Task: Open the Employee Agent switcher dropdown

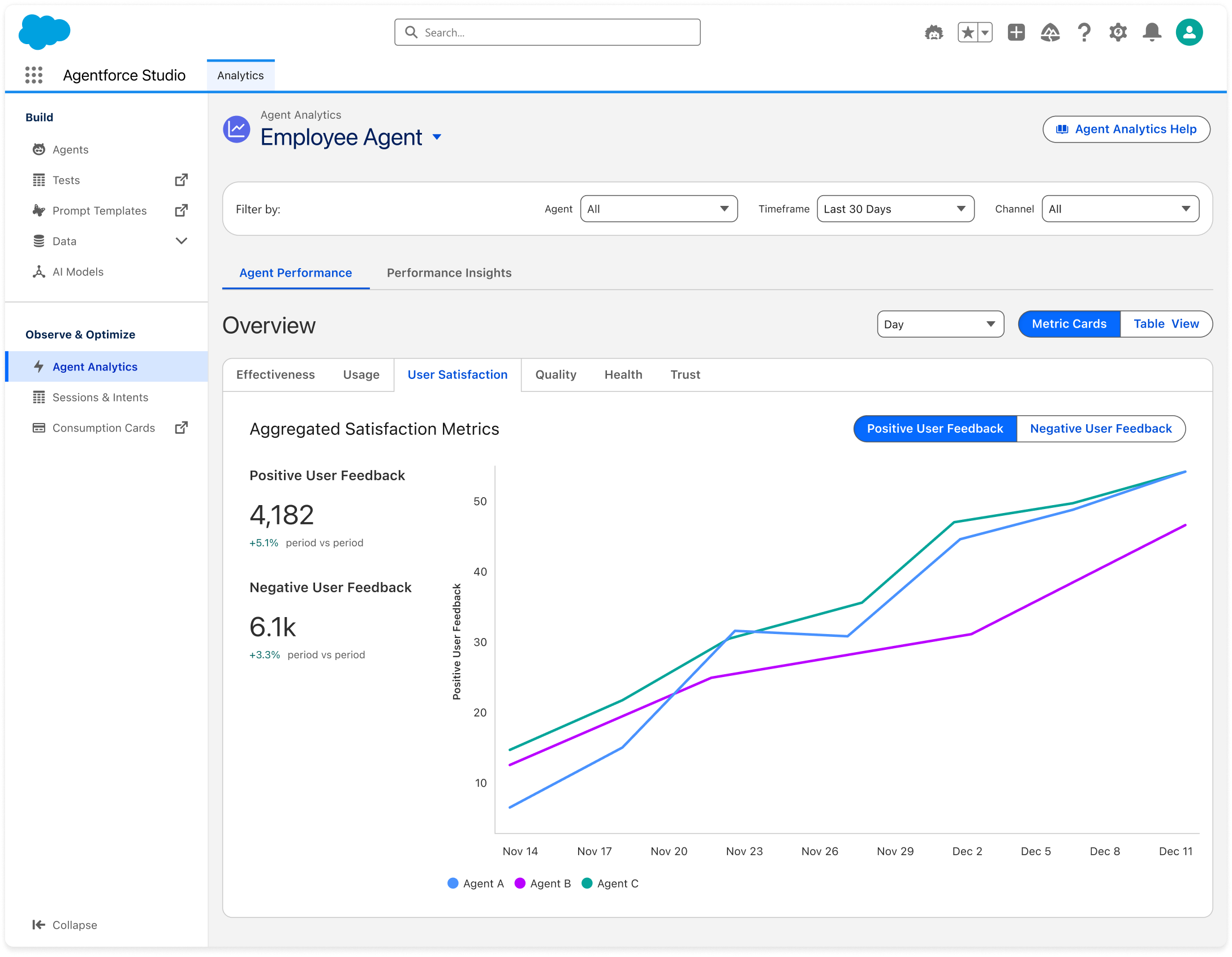Action: tap(437, 137)
